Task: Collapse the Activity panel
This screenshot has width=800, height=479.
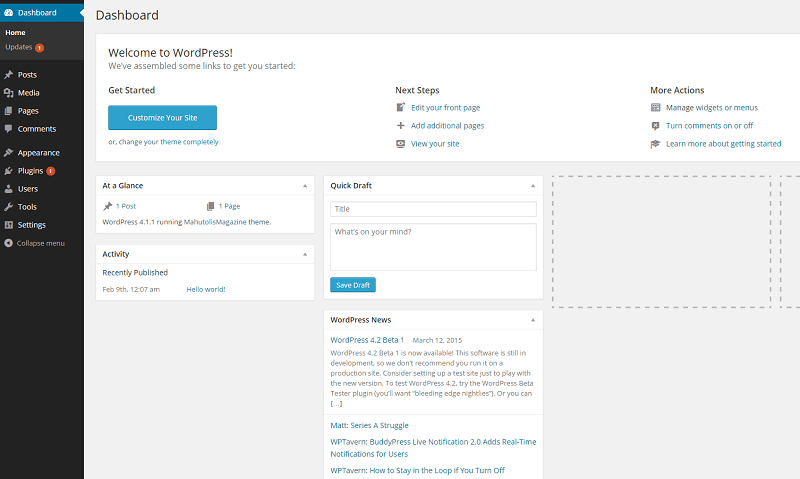Action: pos(305,254)
